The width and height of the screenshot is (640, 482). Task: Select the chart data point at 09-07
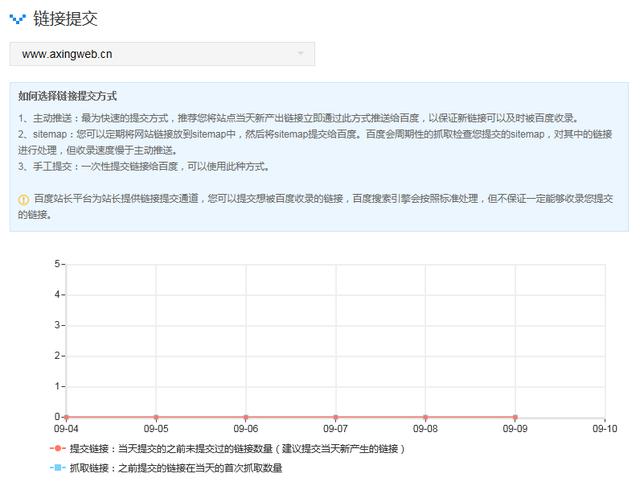coord(335,417)
